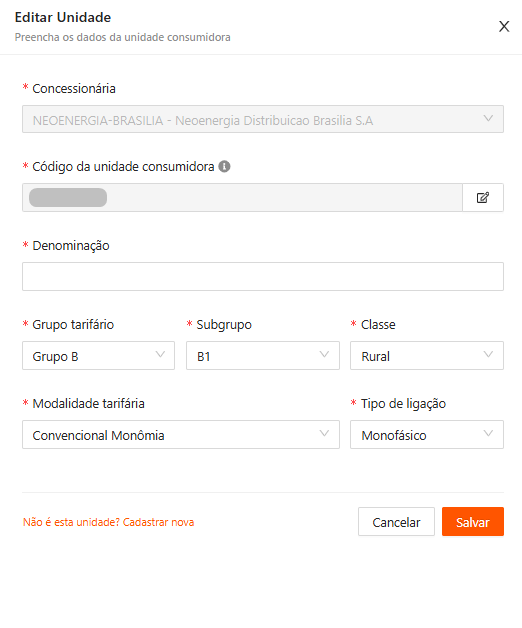Click the info icon beside Código da unidade consumidora

224,166
